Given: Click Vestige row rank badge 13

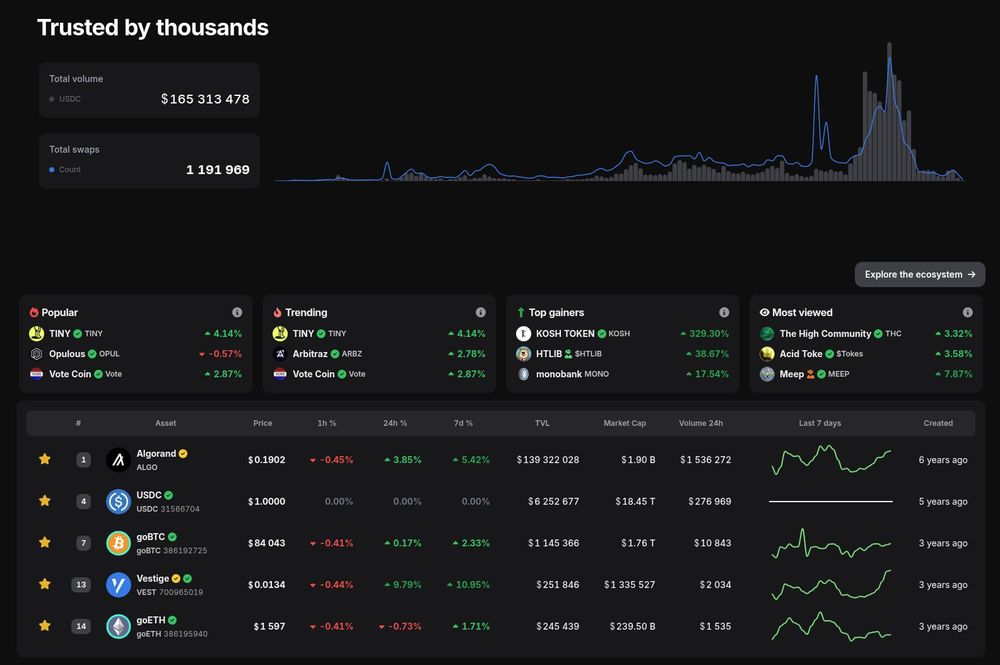Looking at the screenshot, I should click(x=81, y=585).
